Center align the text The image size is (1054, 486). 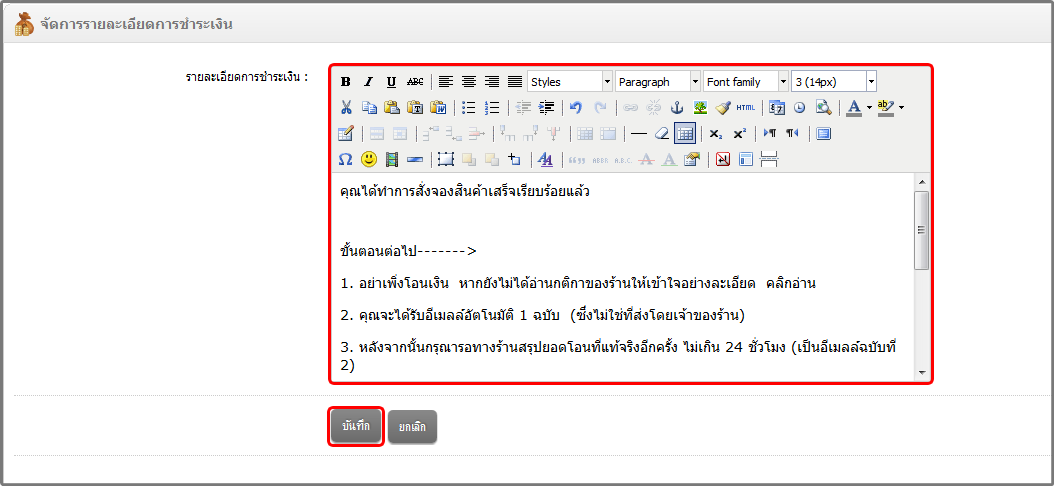pos(469,82)
